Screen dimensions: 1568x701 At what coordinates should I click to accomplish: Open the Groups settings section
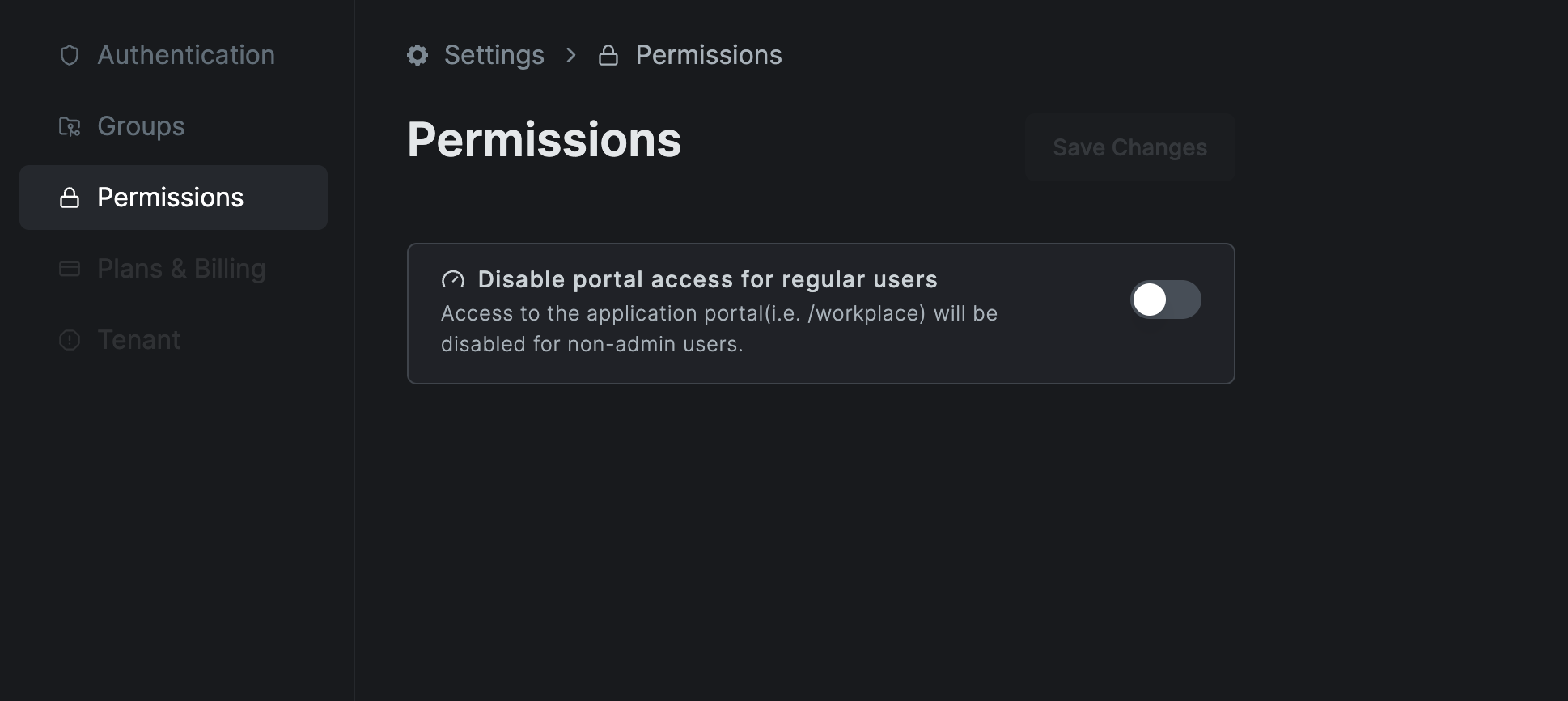[x=141, y=126]
